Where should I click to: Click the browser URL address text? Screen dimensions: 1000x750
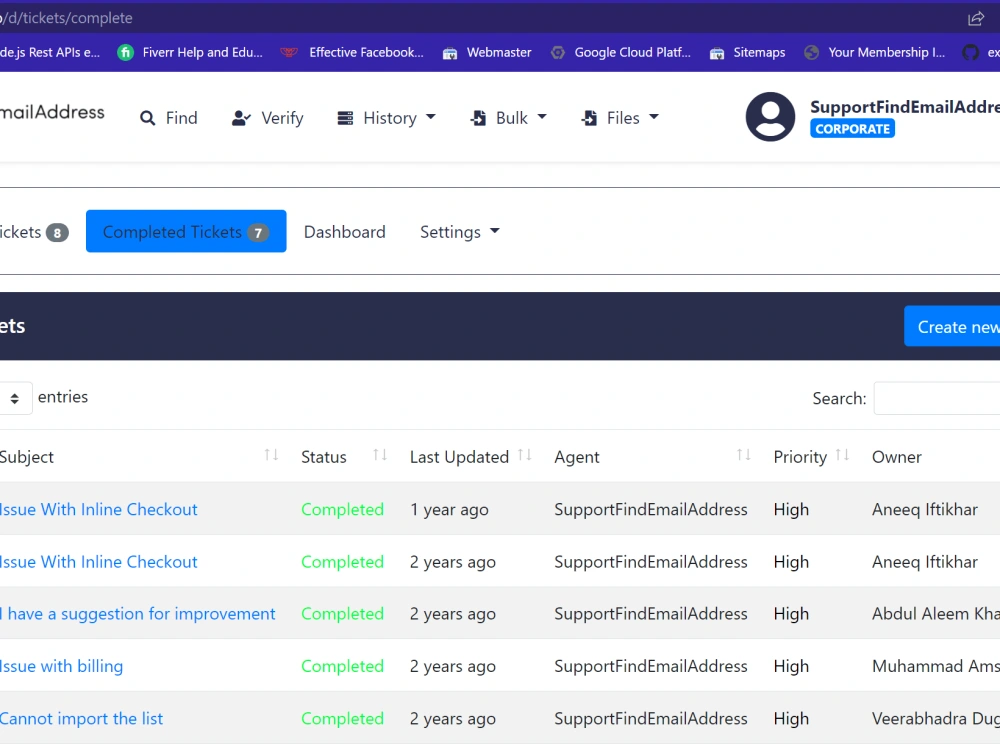[x=66, y=18]
